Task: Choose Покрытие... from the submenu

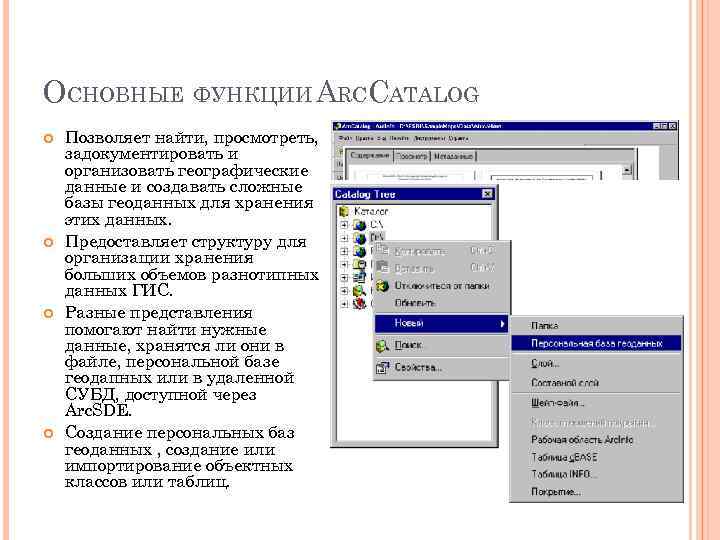Action: [x=596, y=492]
